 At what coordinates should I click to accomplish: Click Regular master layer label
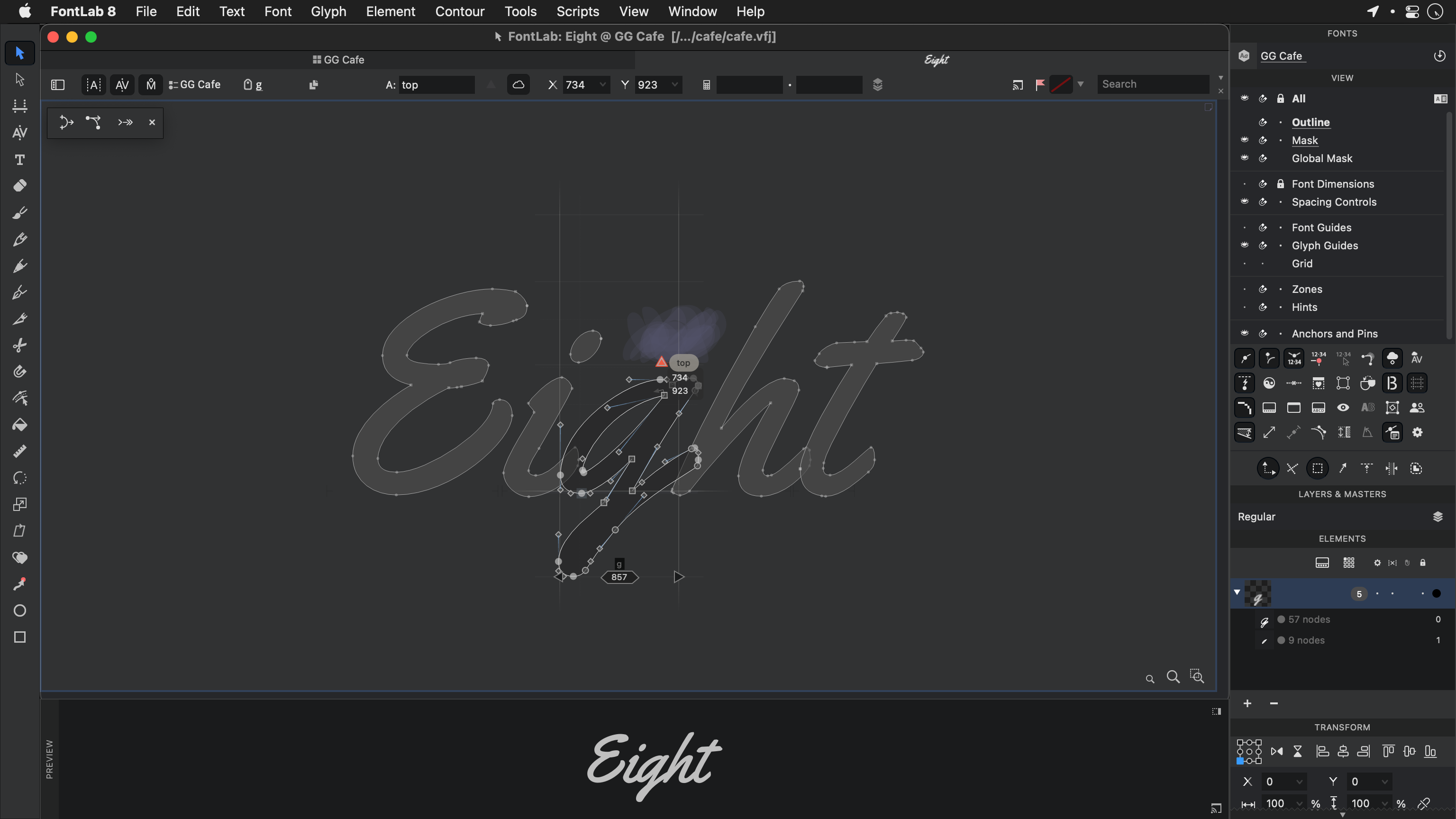click(1257, 516)
